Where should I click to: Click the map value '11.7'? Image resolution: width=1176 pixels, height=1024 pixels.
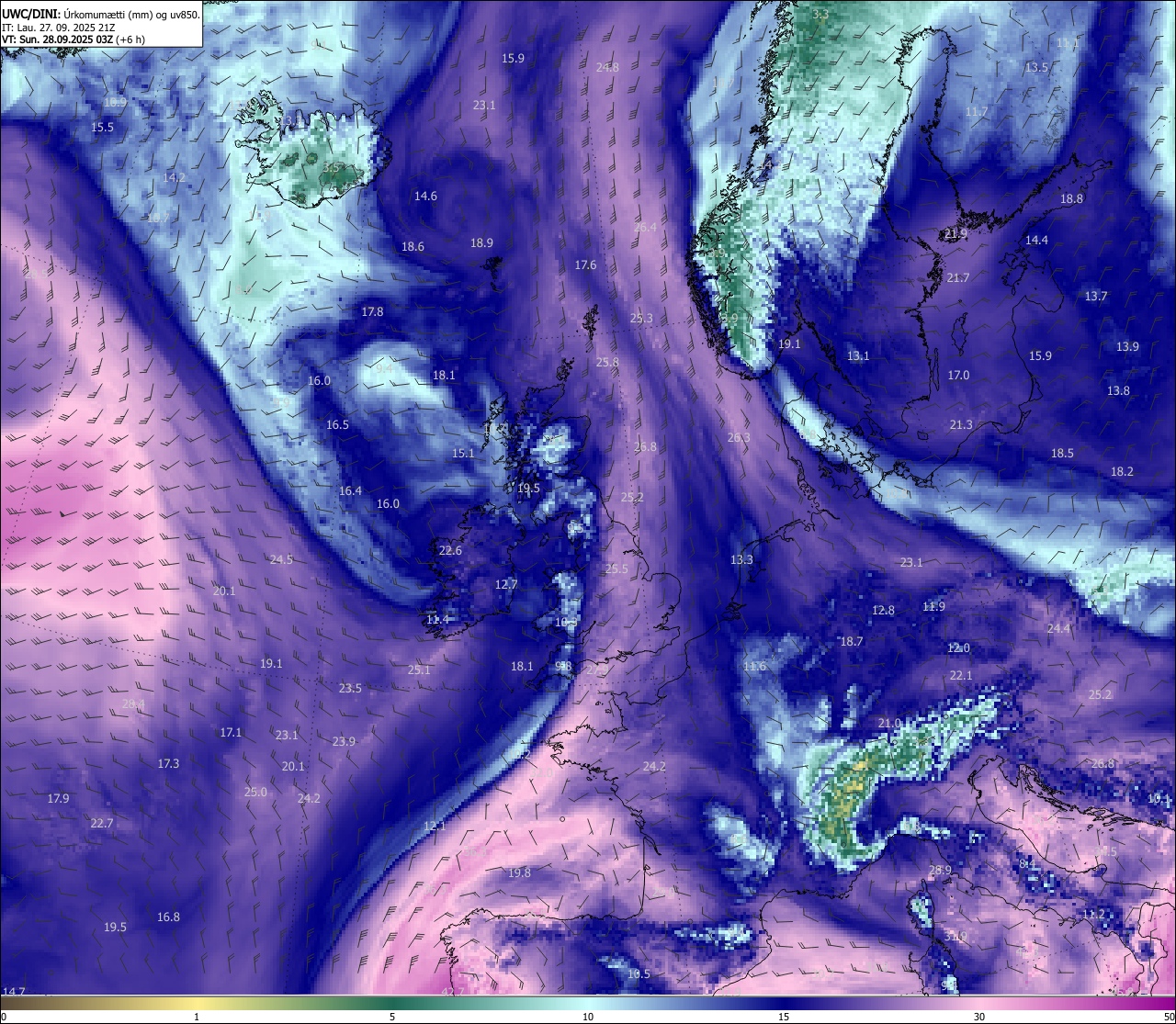point(977,112)
